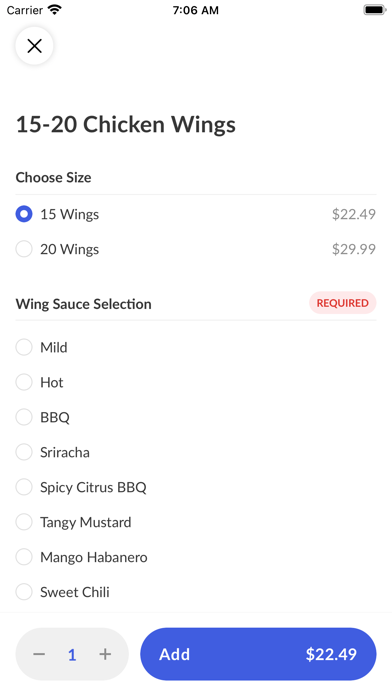Increase quantity with the plus icon
392x696 pixels.
(x=105, y=654)
